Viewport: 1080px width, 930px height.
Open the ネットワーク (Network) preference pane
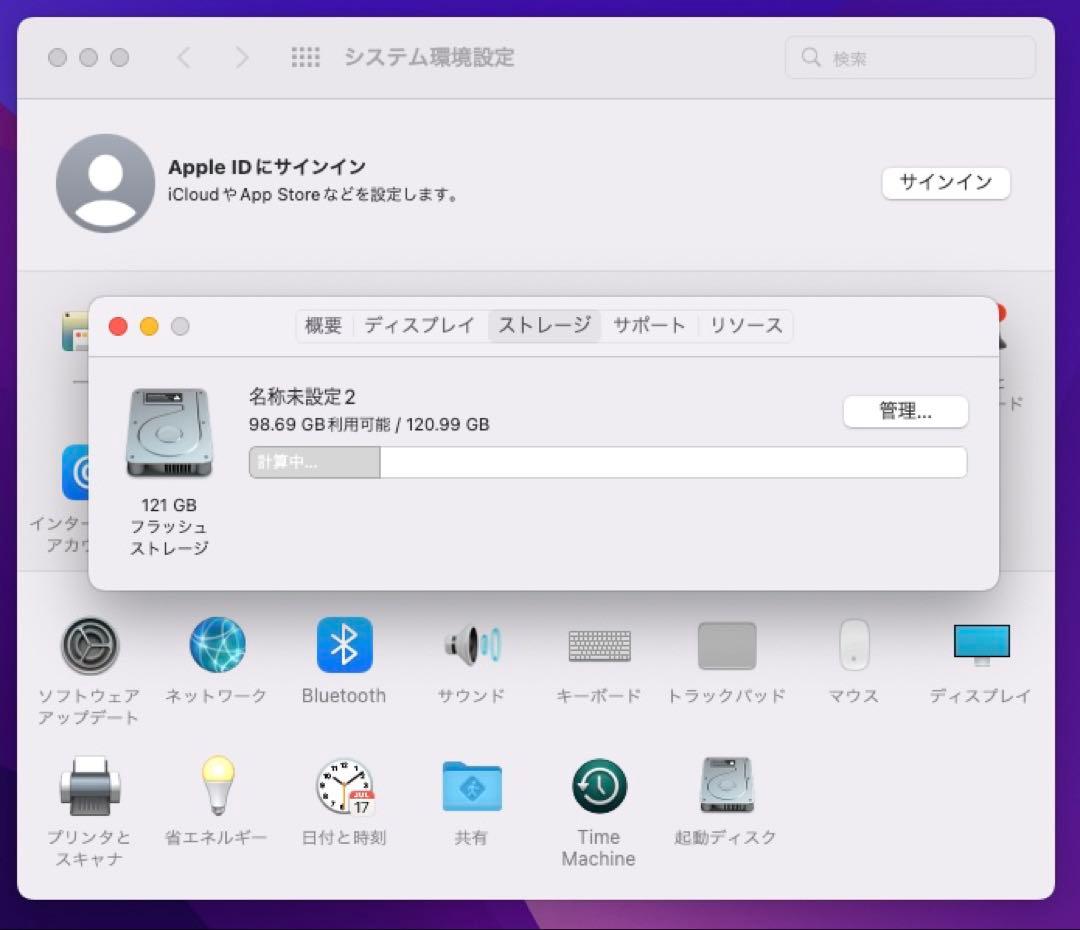pos(217,645)
